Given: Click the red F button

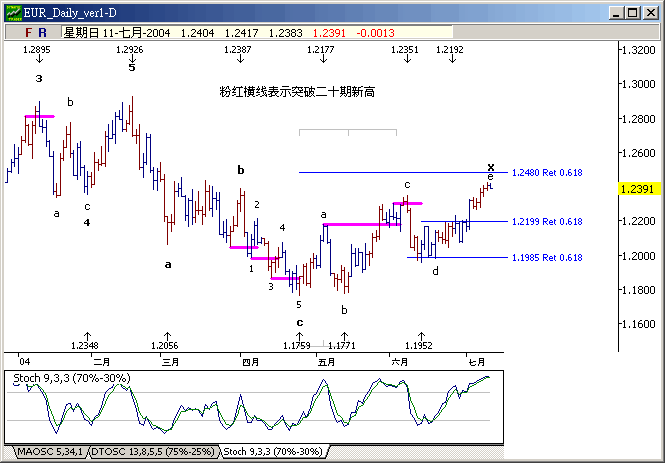Looking at the screenshot, I should tap(28, 33).
